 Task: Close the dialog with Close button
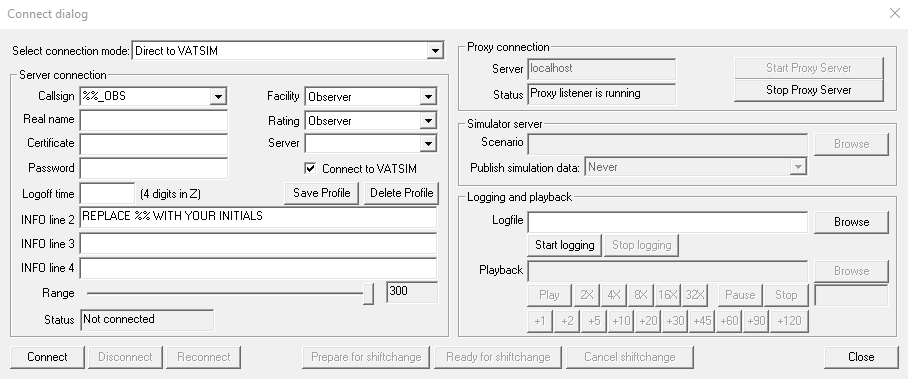(861, 357)
